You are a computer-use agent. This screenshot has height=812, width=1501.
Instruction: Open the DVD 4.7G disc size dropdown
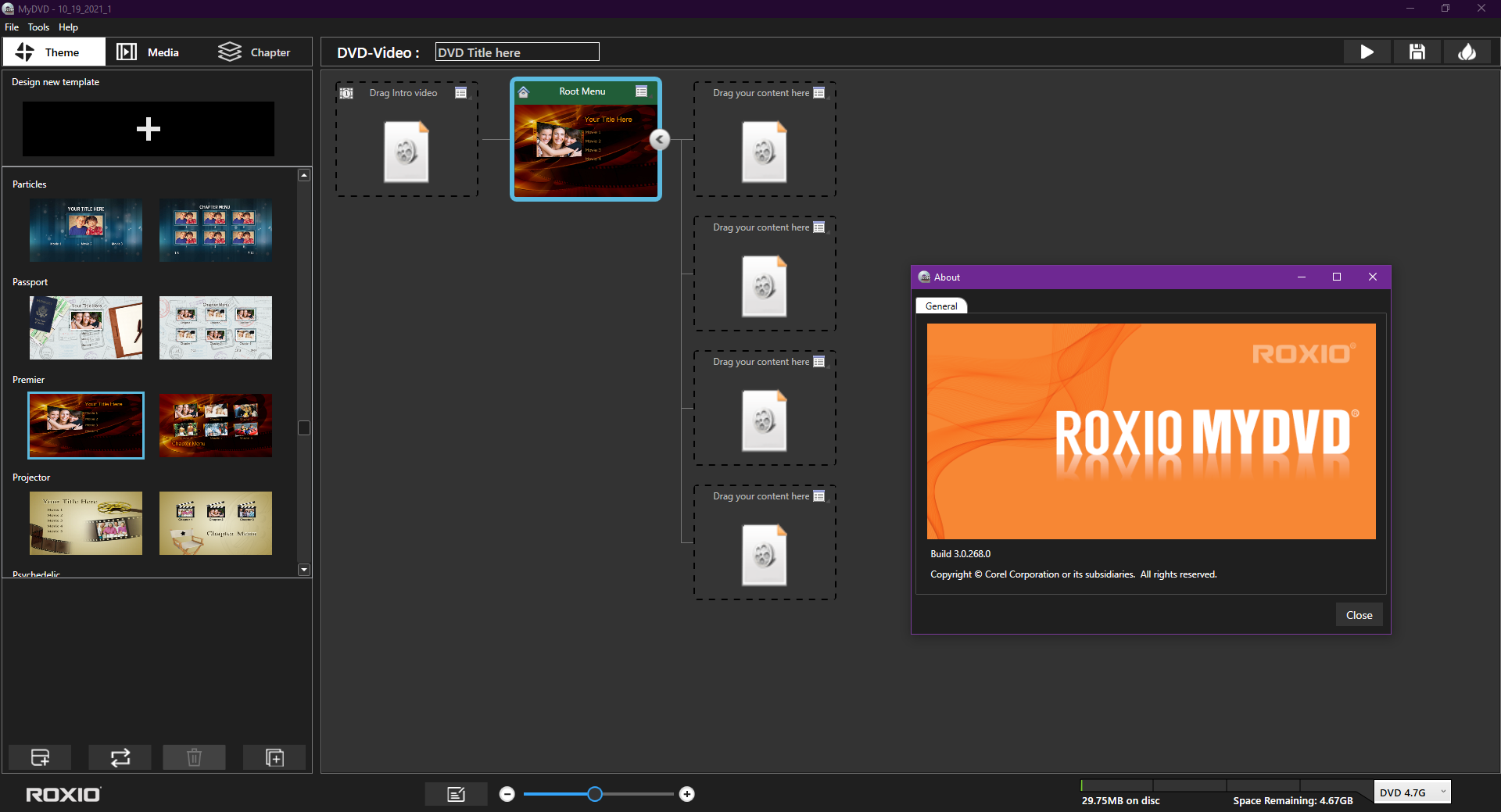point(1413,792)
